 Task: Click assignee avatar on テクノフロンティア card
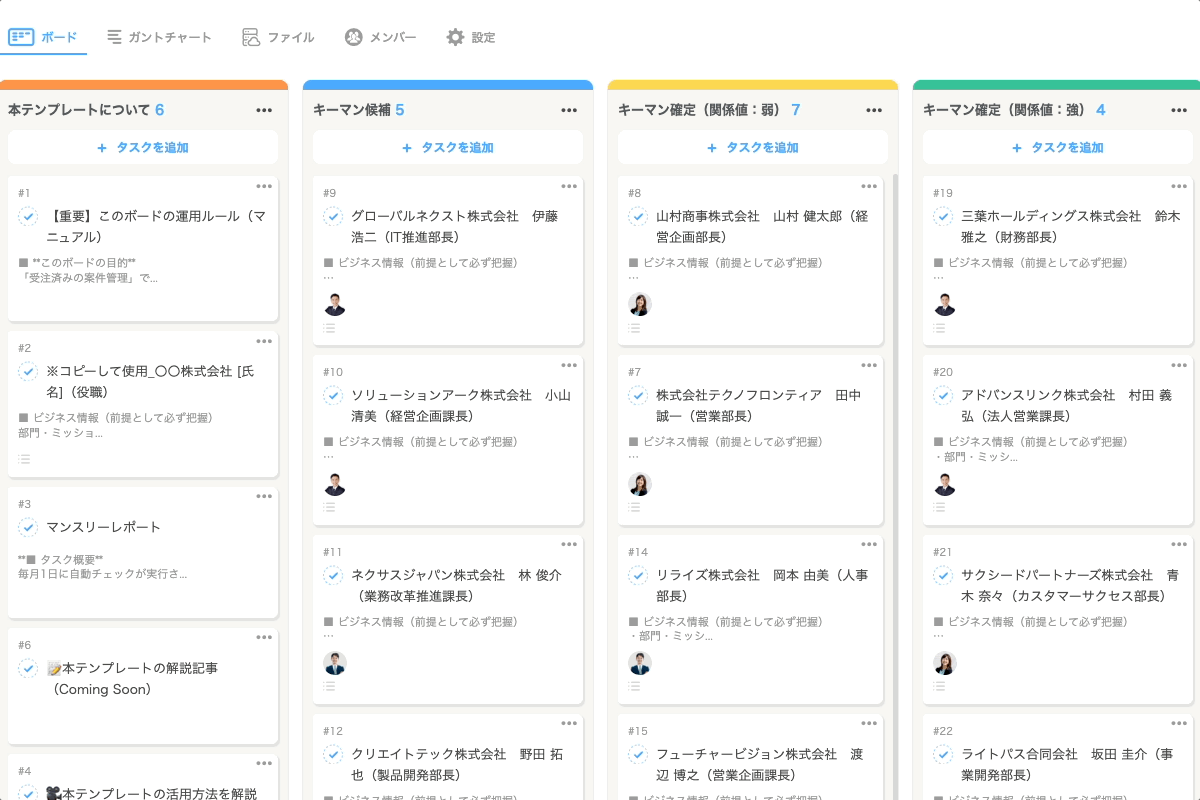[640, 484]
